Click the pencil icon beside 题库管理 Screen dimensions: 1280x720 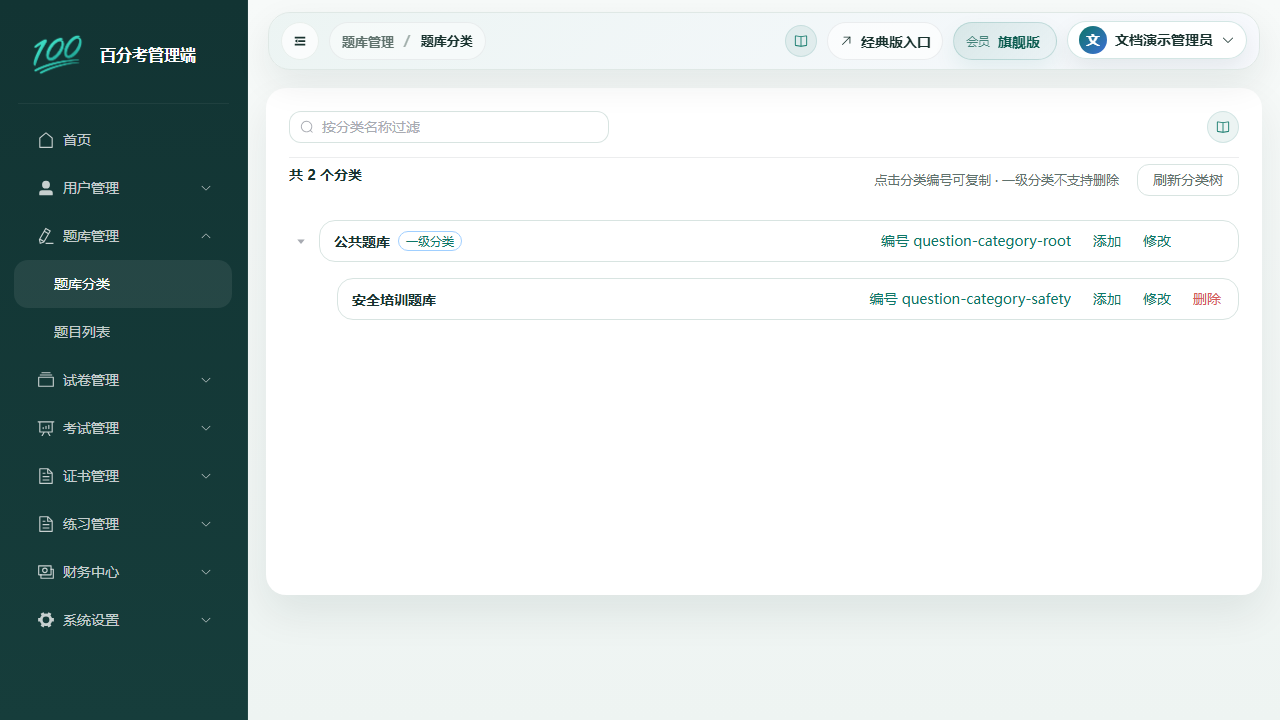(x=46, y=236)
